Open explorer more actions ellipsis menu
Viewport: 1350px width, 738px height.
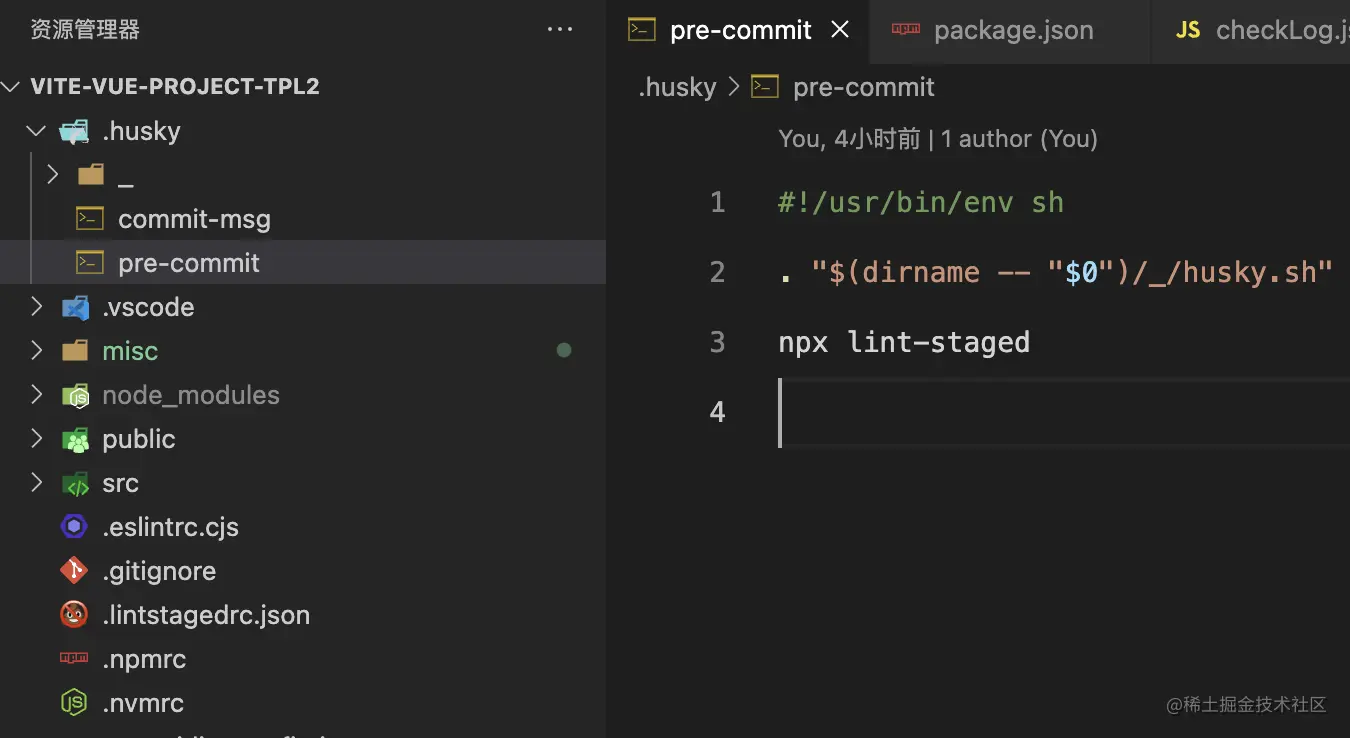point(560,30)
